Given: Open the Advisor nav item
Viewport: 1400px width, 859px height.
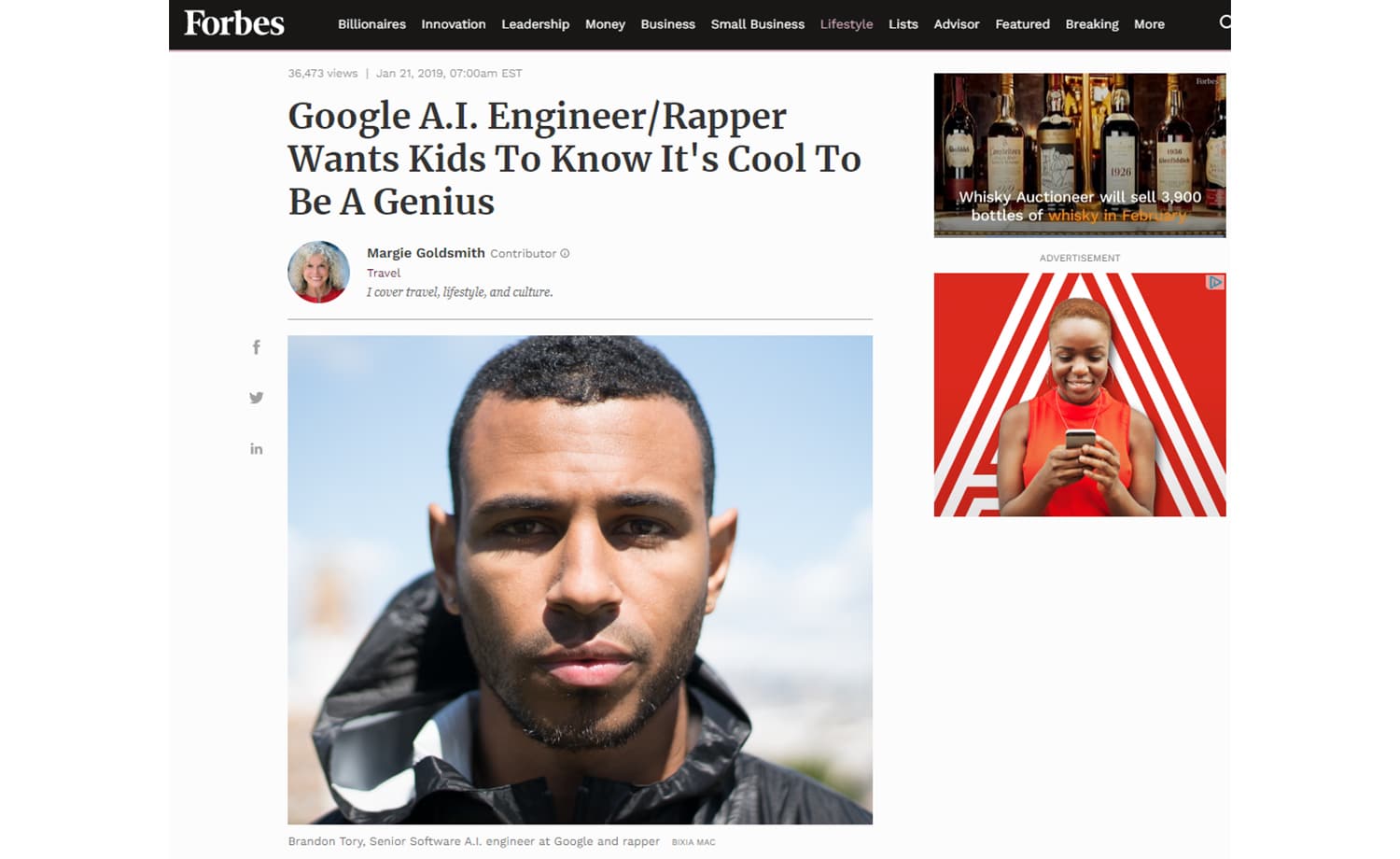Looking at the screenshot, I should [956, 24].
